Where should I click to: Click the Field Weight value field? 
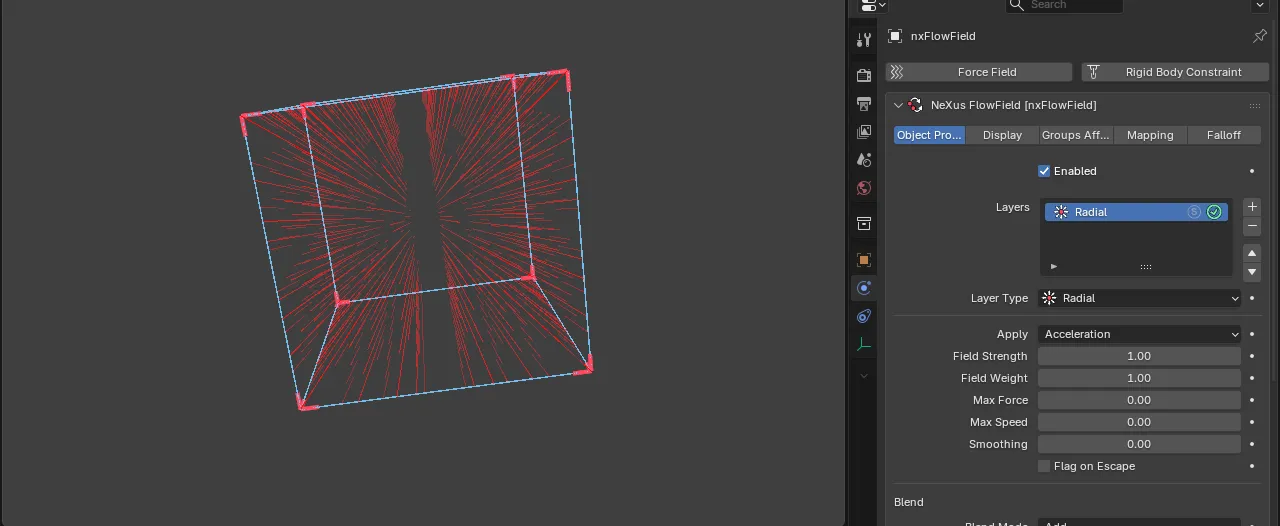coord(1140,378)
